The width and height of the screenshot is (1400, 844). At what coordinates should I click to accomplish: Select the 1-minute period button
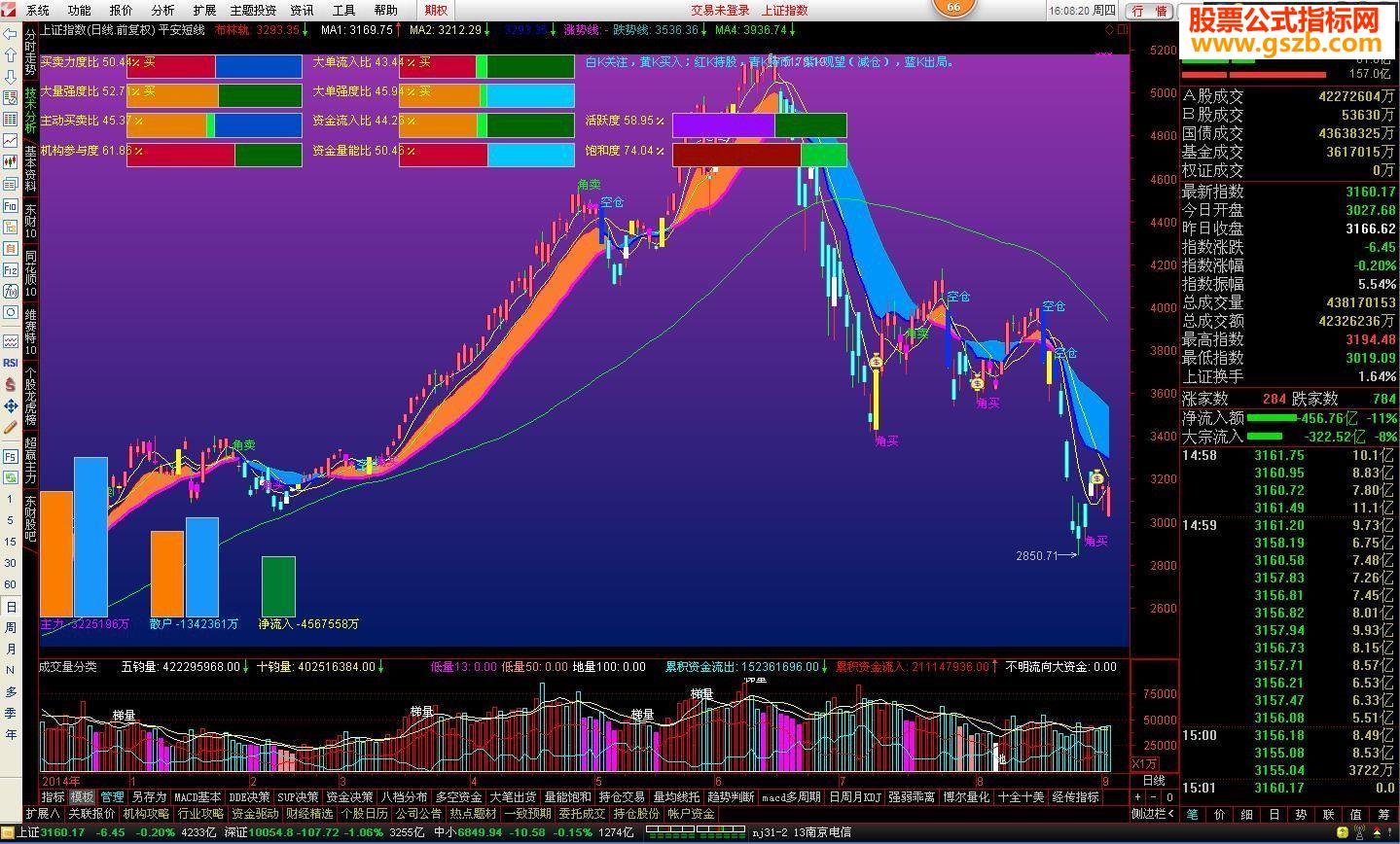[x=10, y=499]
